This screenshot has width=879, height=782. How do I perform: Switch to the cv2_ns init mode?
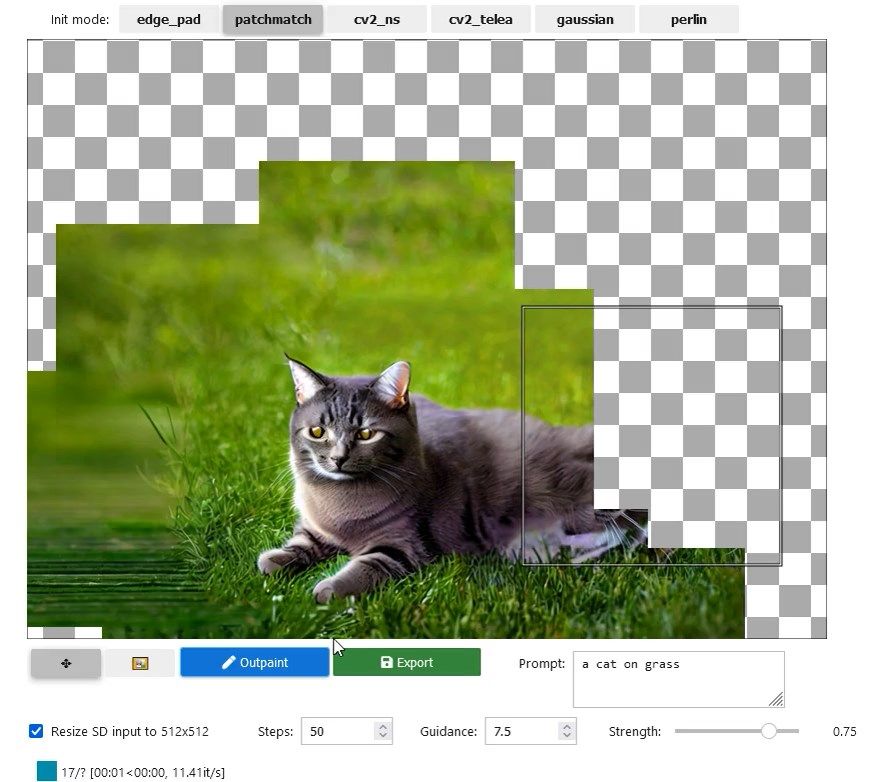coord(377,18)
